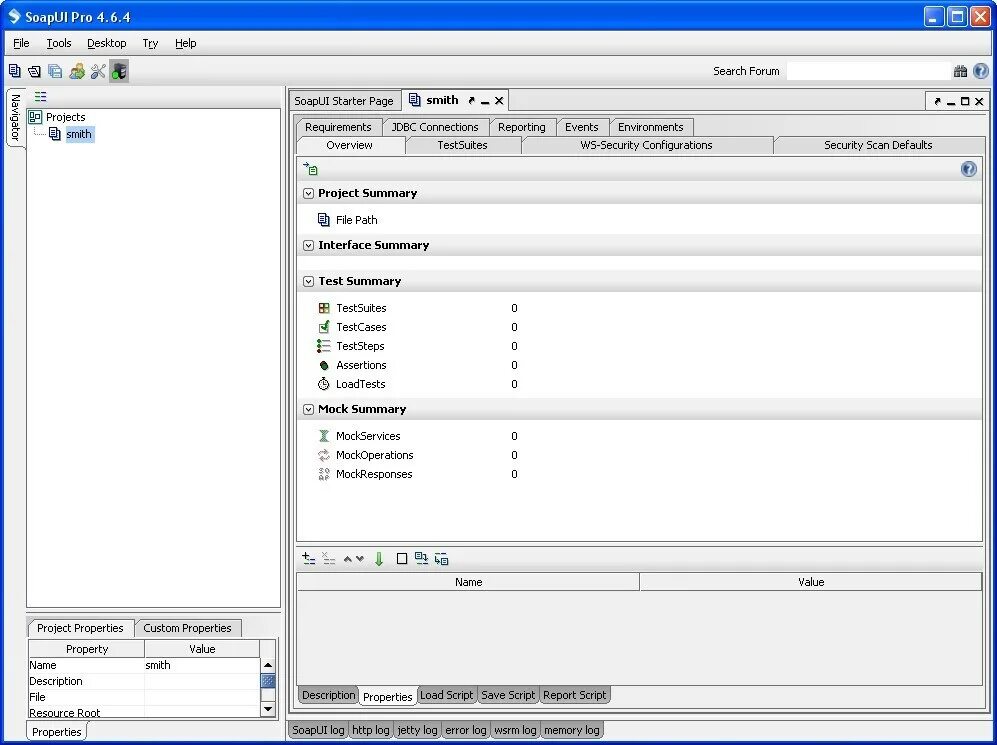Screen dimensions: 997x745
Task: Click the move property up arrow
Action: [x=347, y=559]
